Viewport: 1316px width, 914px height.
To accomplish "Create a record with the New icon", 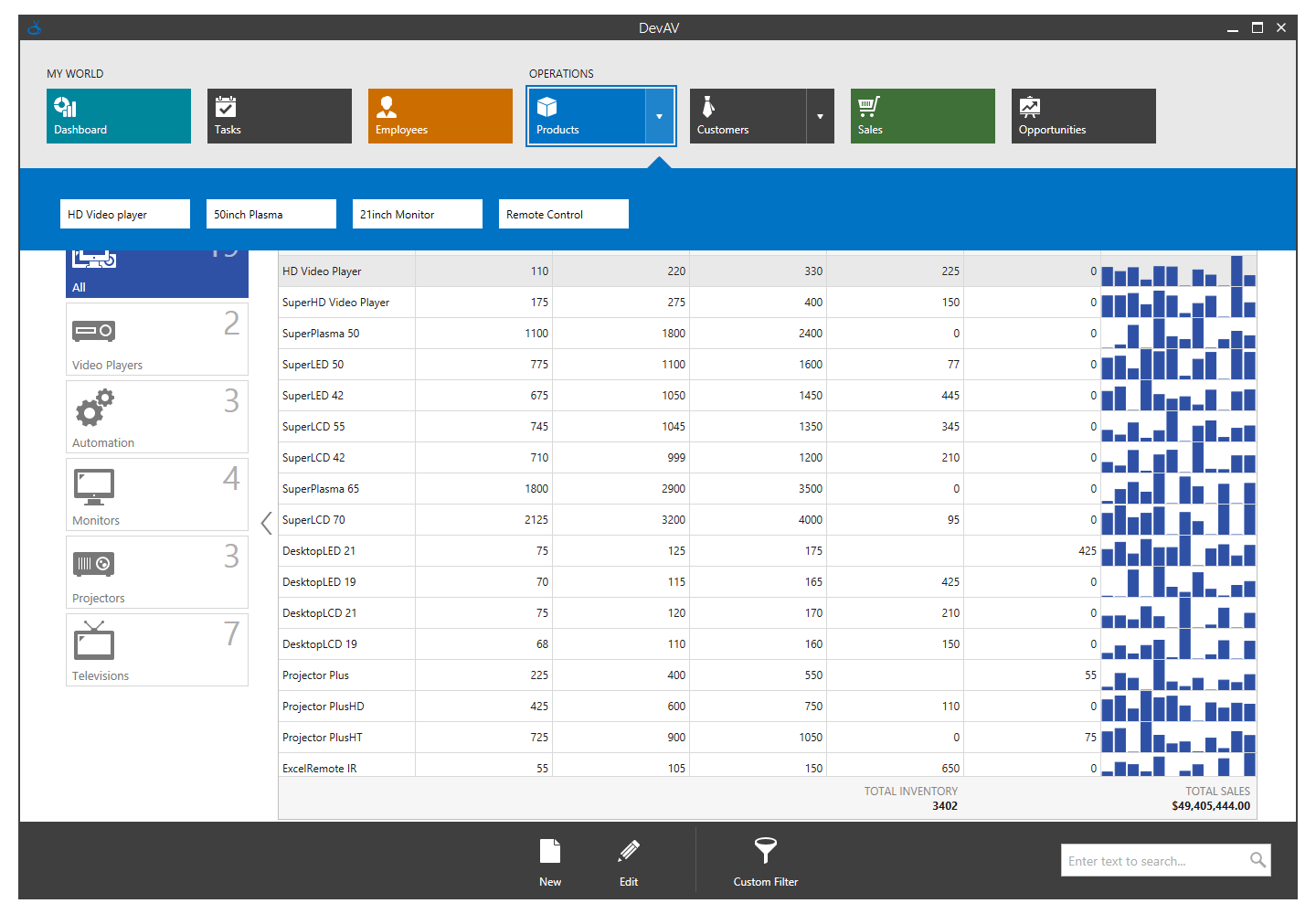I will [x=549, y=860].
